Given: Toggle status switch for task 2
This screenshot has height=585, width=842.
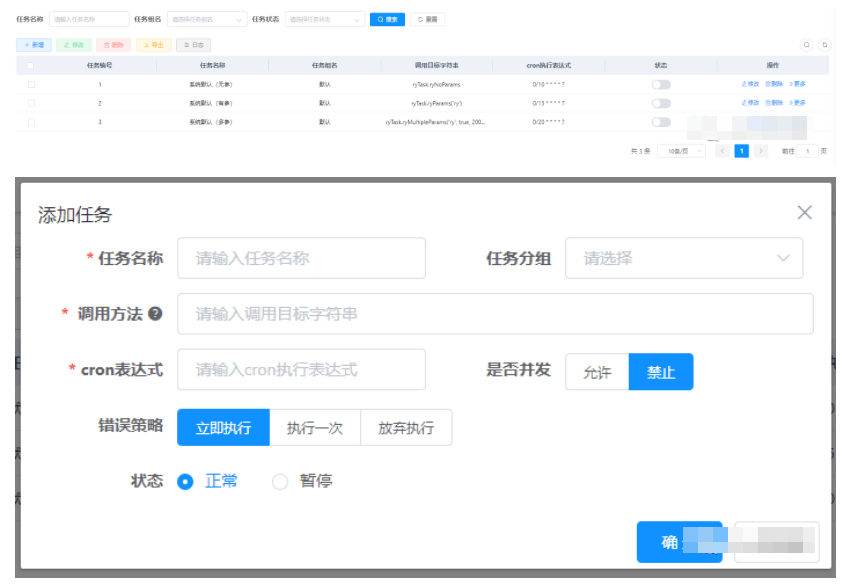Looking at the screenshot, I should tap(661, 103).
